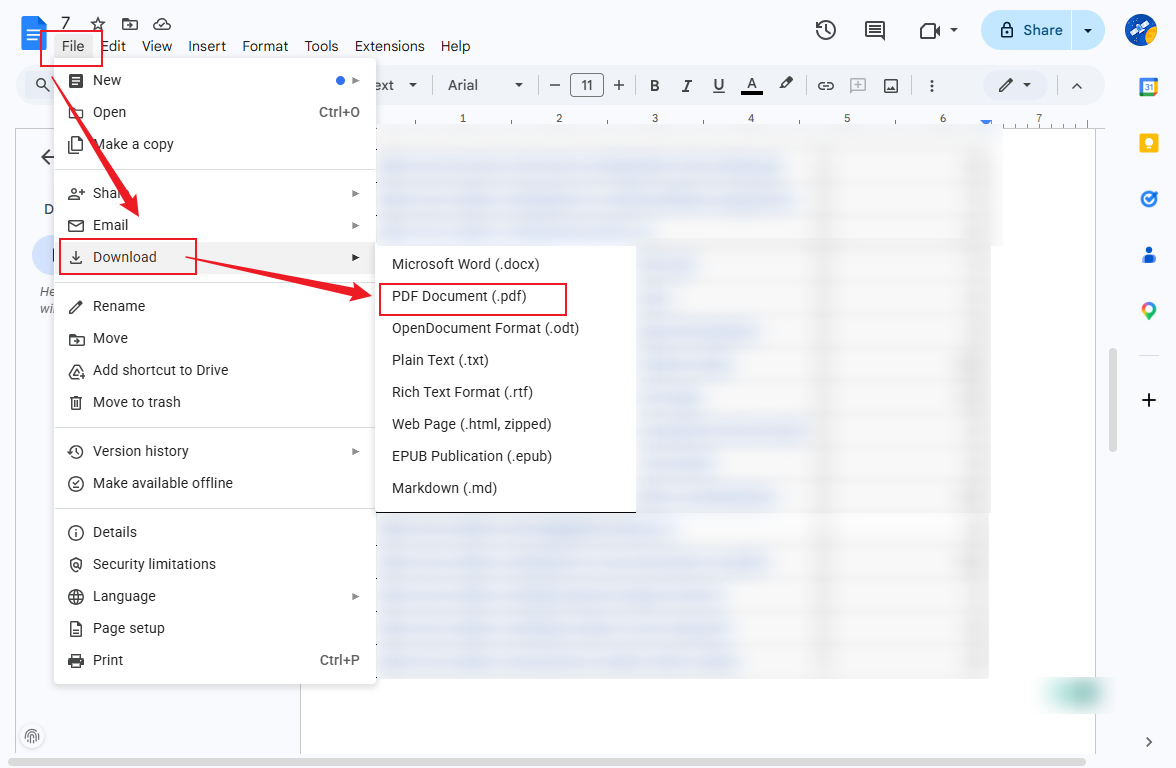This screenshot has width=1176, height=768.
Task: Decrease the font size
Action: click(x=555, y=85)
